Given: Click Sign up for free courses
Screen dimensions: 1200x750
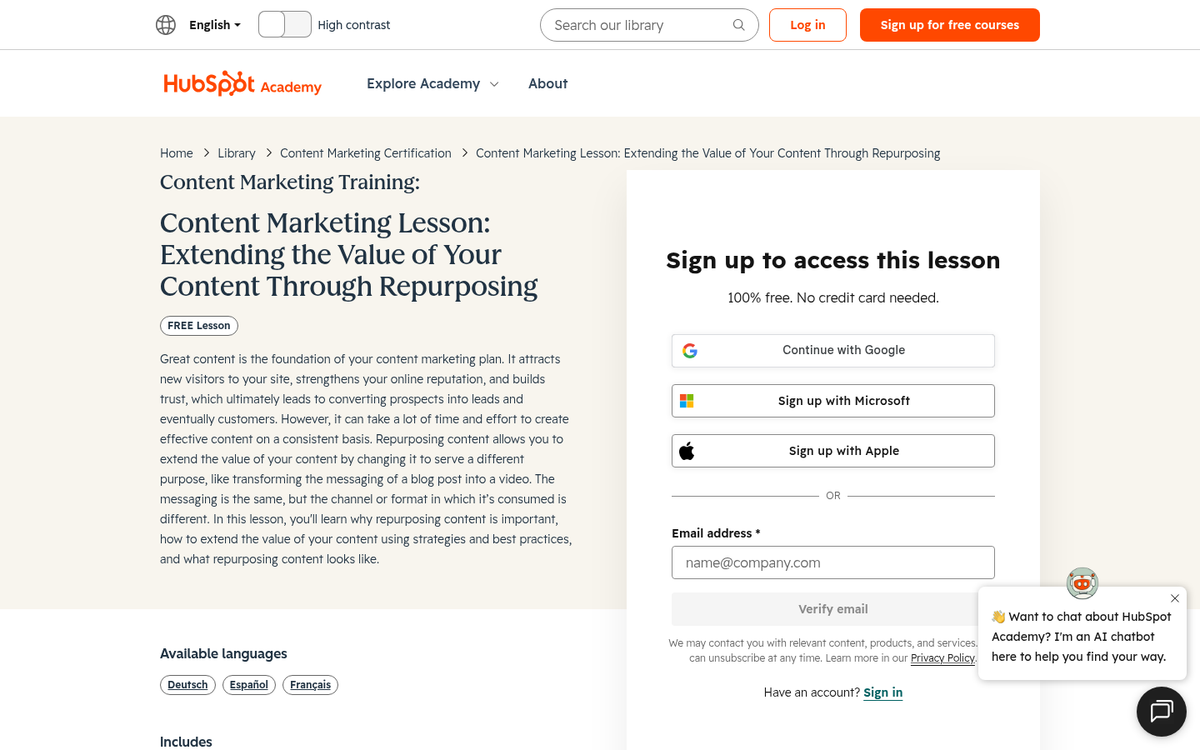Looking at the screenshot, I should 949,24.
